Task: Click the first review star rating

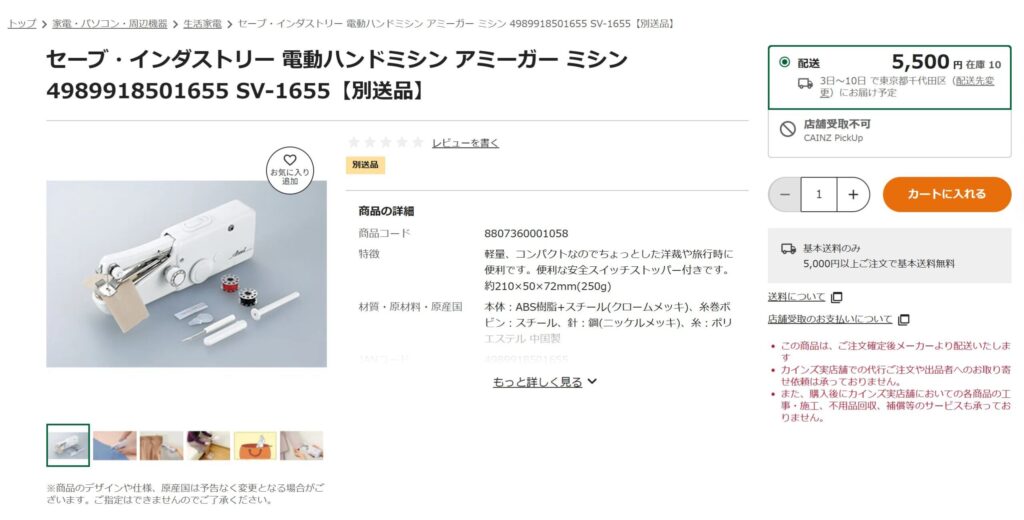Action: coord(354,142)
